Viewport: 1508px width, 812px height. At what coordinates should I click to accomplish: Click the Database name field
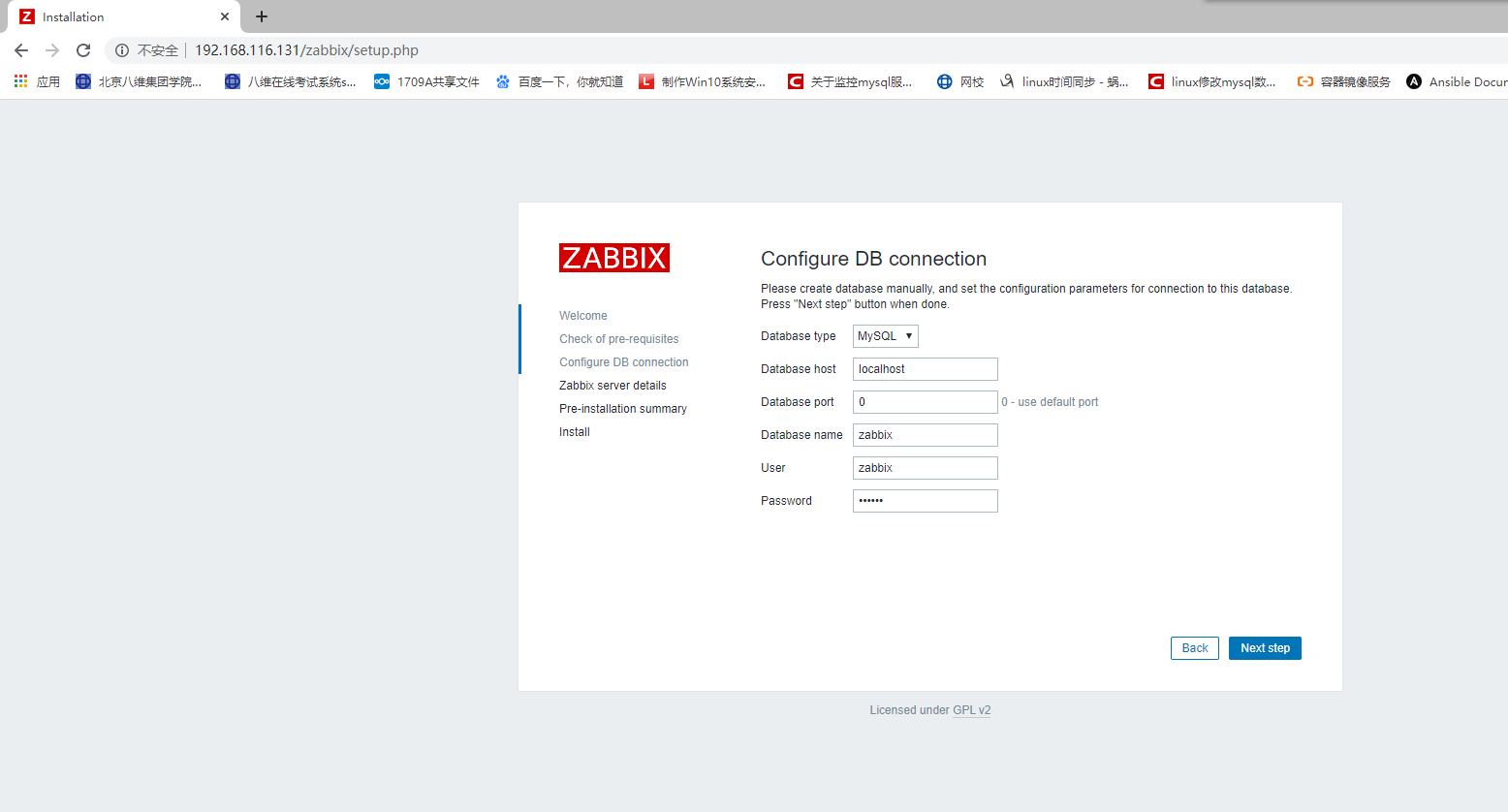pyautogui.click(x=926, y=435)
